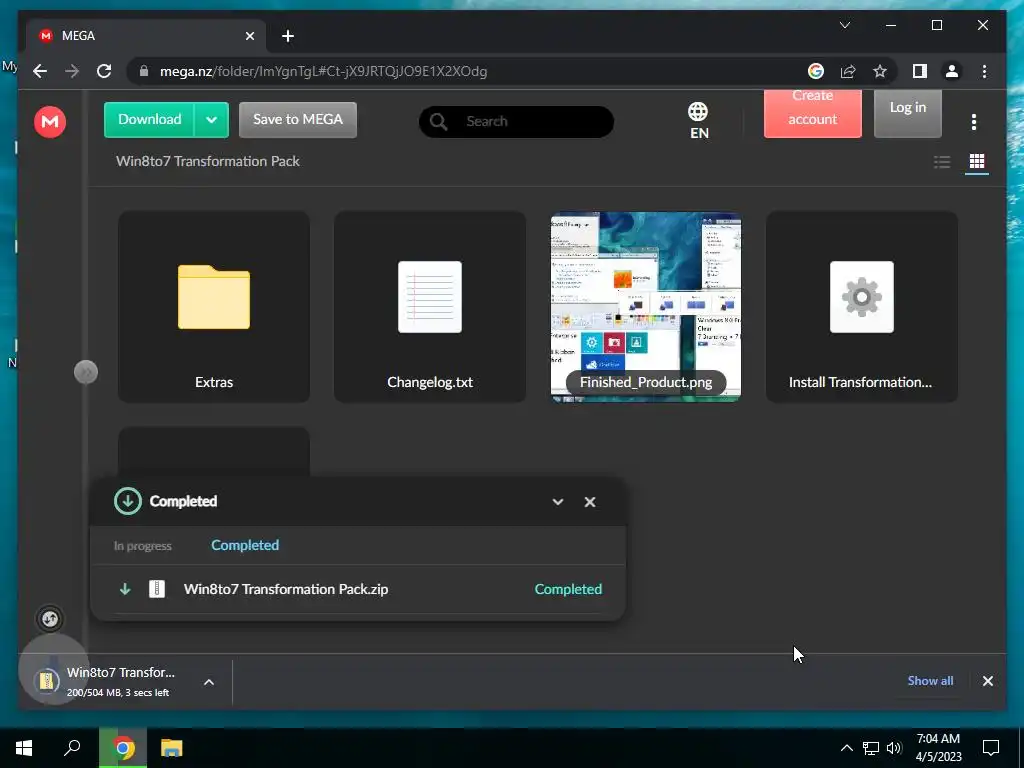Click the MEGA Search field

coord(516,121)
